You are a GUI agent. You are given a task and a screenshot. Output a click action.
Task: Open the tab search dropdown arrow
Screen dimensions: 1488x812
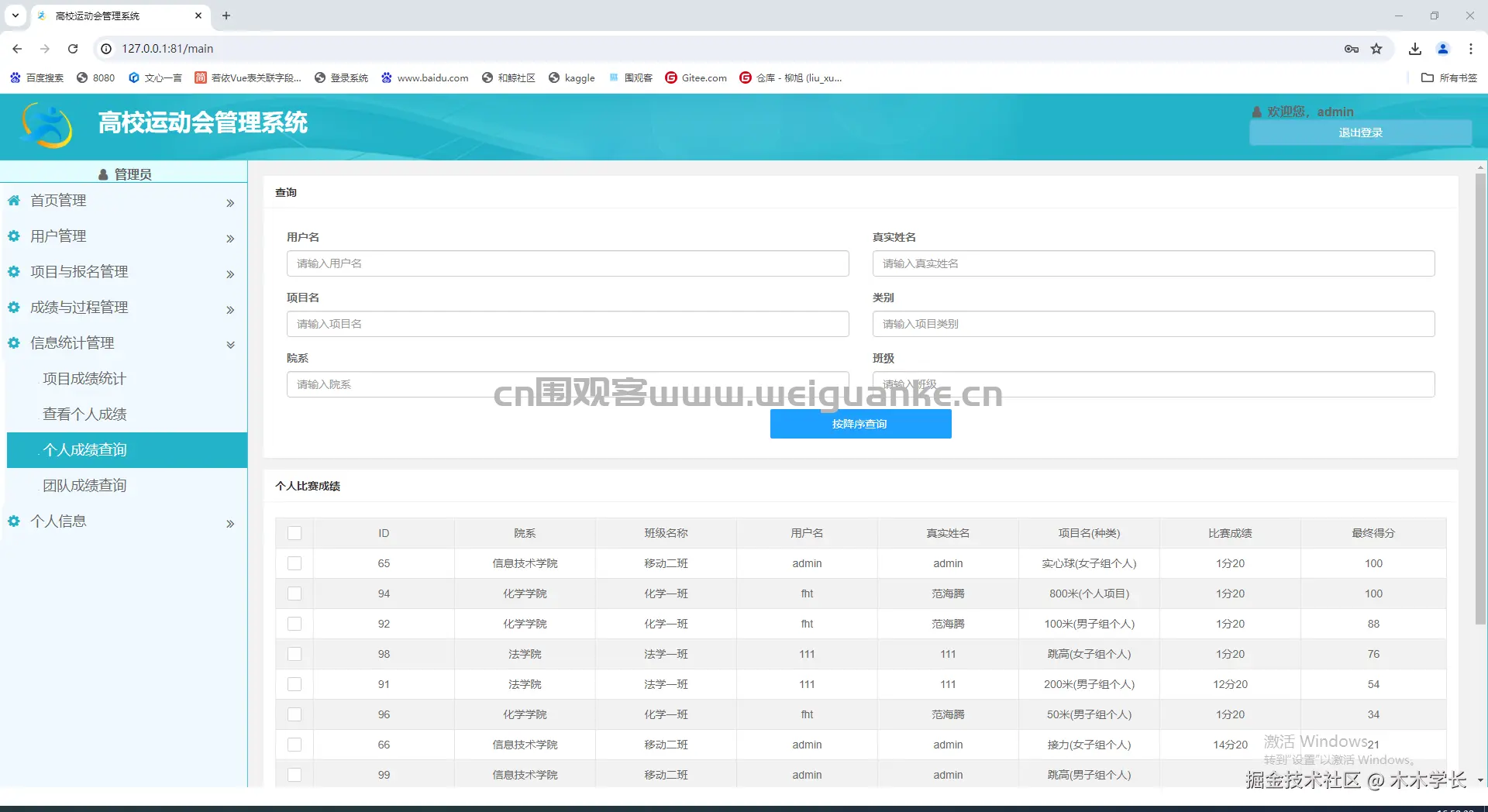coord(15,15)
